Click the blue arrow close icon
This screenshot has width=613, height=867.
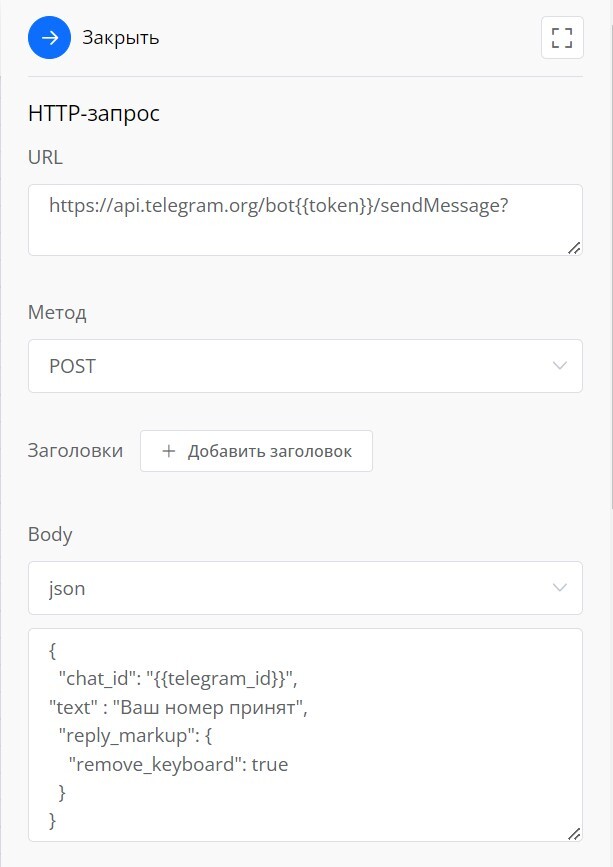coord(50,39)
